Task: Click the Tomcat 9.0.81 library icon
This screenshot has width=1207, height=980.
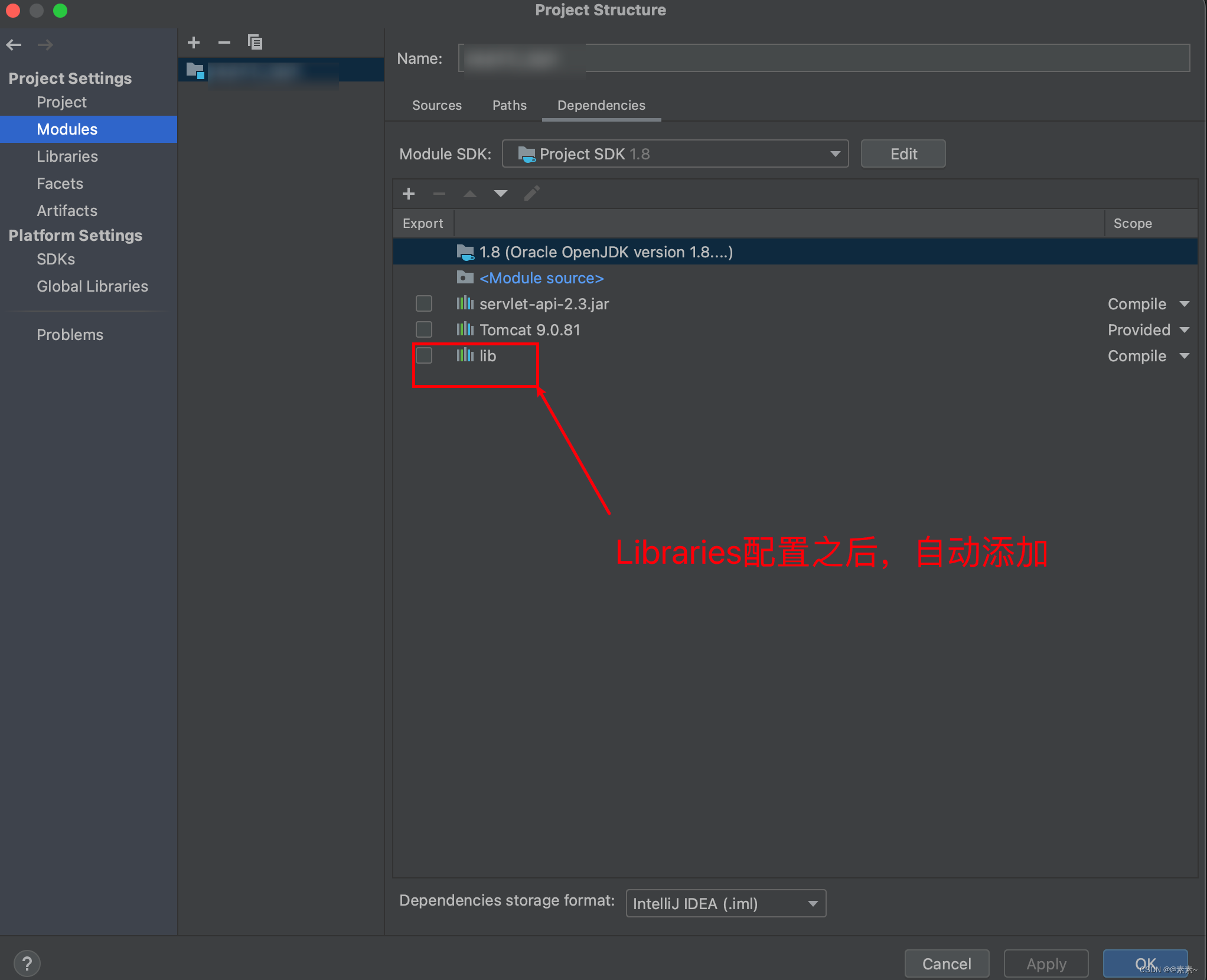Action: coord(465,329)
